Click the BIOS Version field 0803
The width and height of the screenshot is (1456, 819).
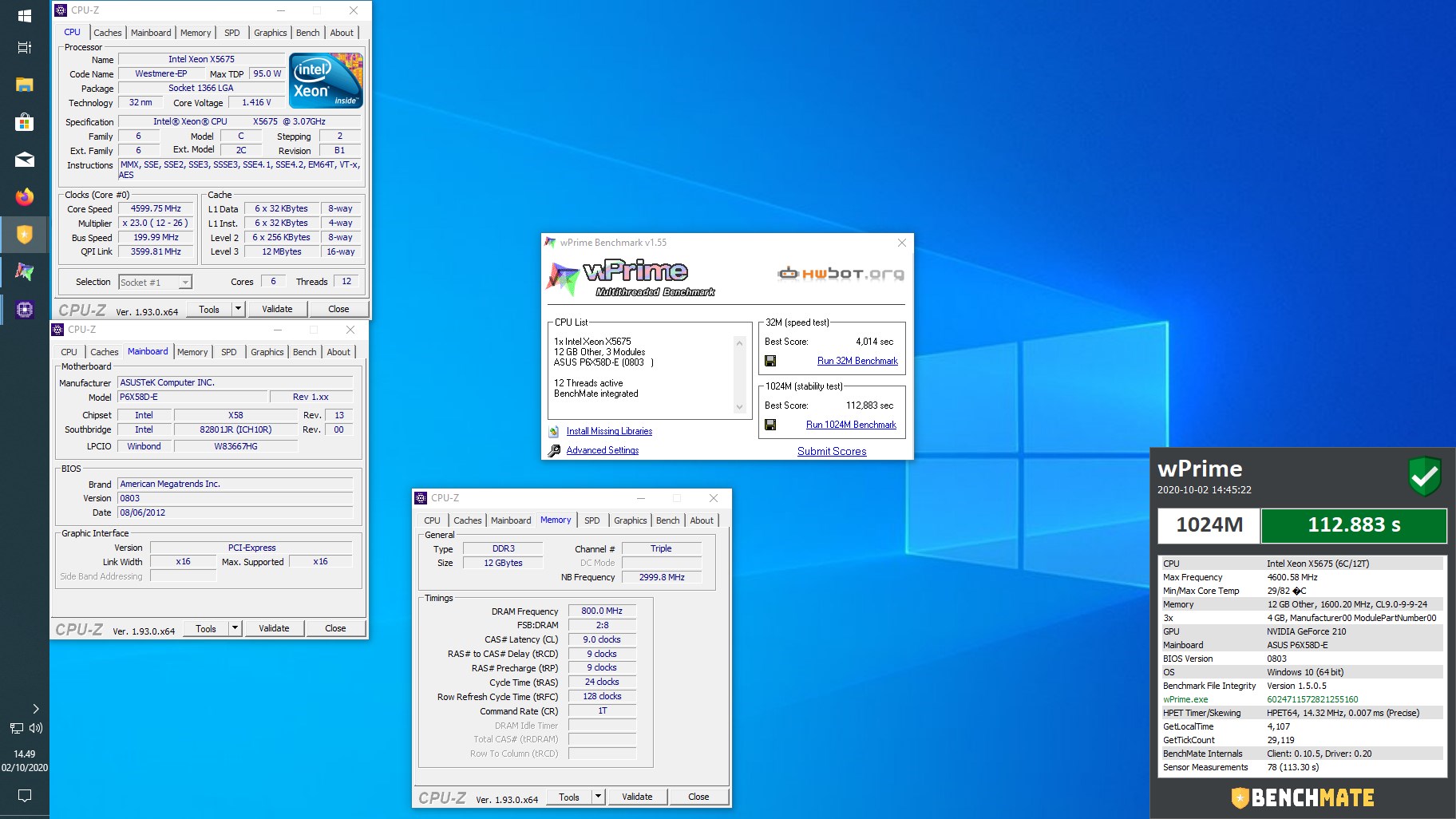coord(235,498)
